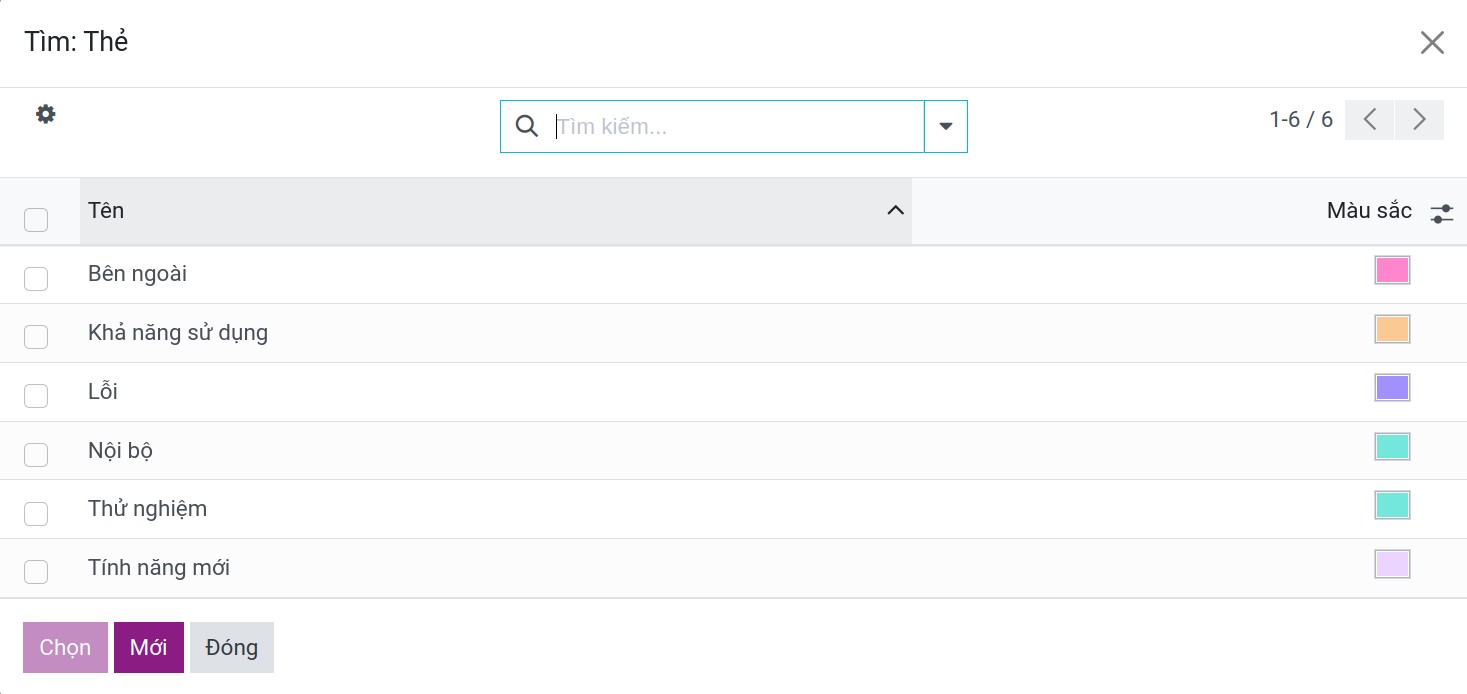Click the Màu sắc column header
The image size is (1467, 694).
[x=1368, y=211]
